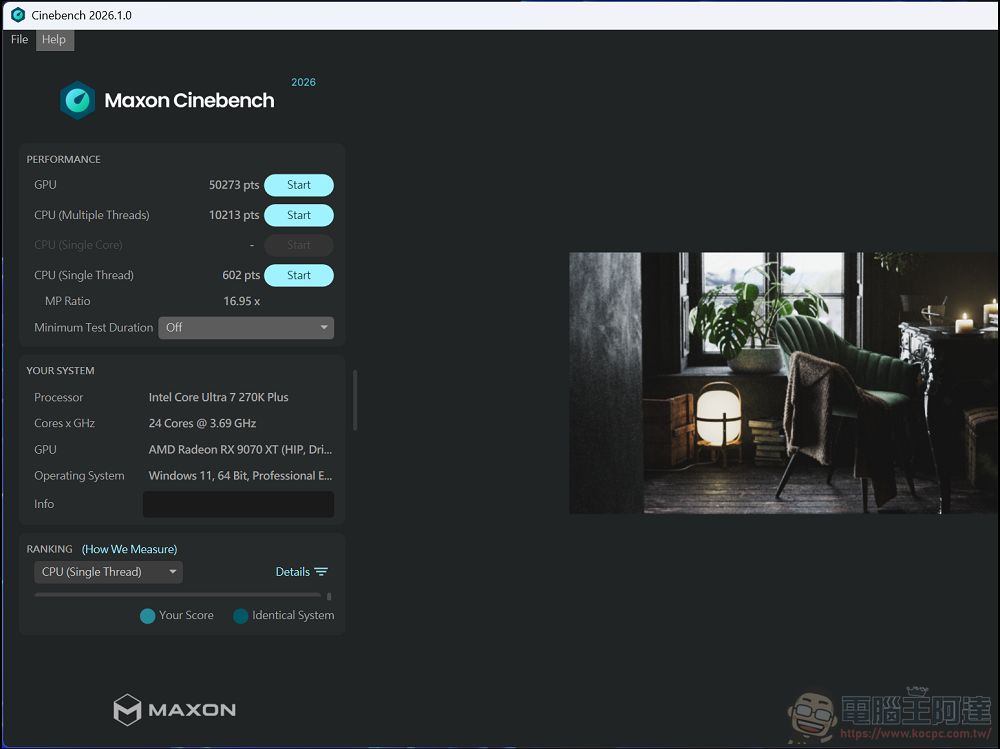The width and height of the screenshot is (1000, 749).
Task: Click the greyed-out CPU Single Core Start button
Action: (298, 245)
